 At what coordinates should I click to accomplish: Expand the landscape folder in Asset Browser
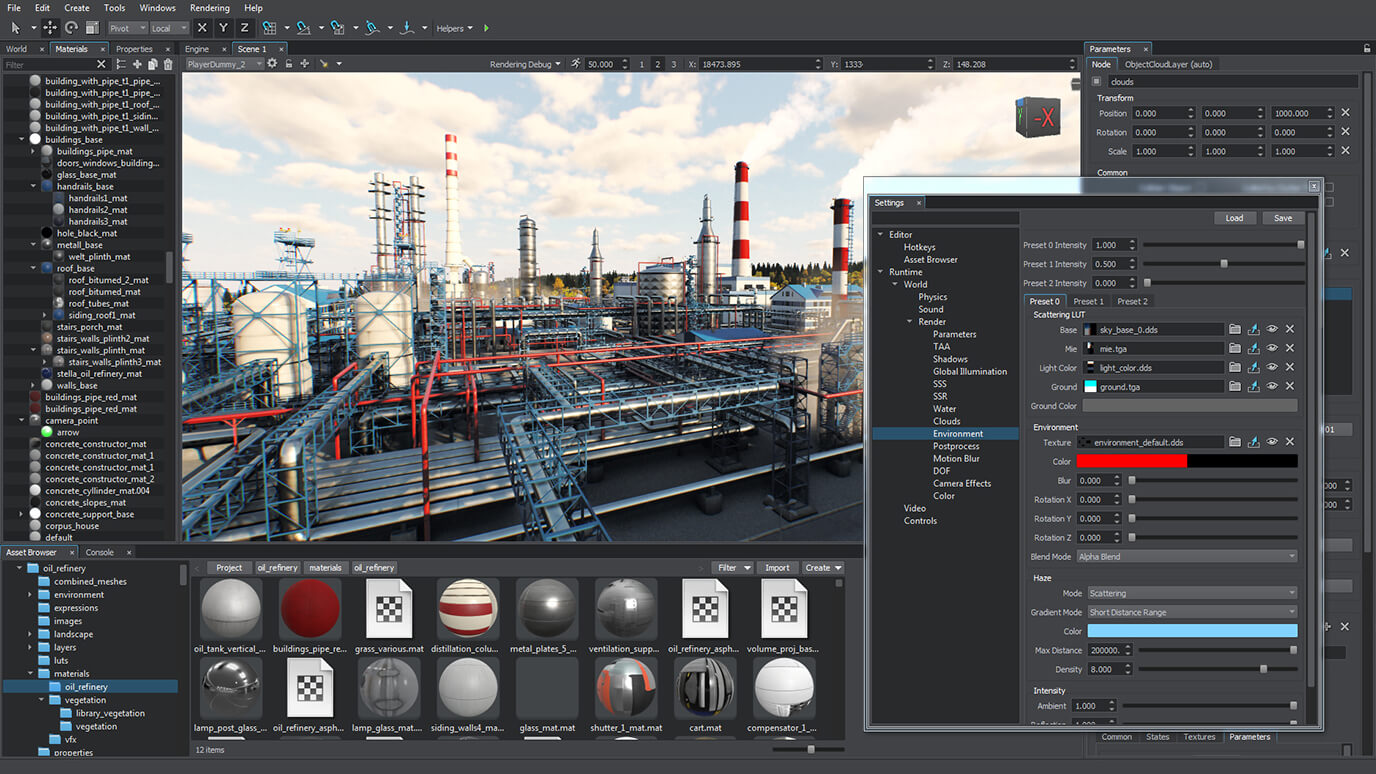31,634
